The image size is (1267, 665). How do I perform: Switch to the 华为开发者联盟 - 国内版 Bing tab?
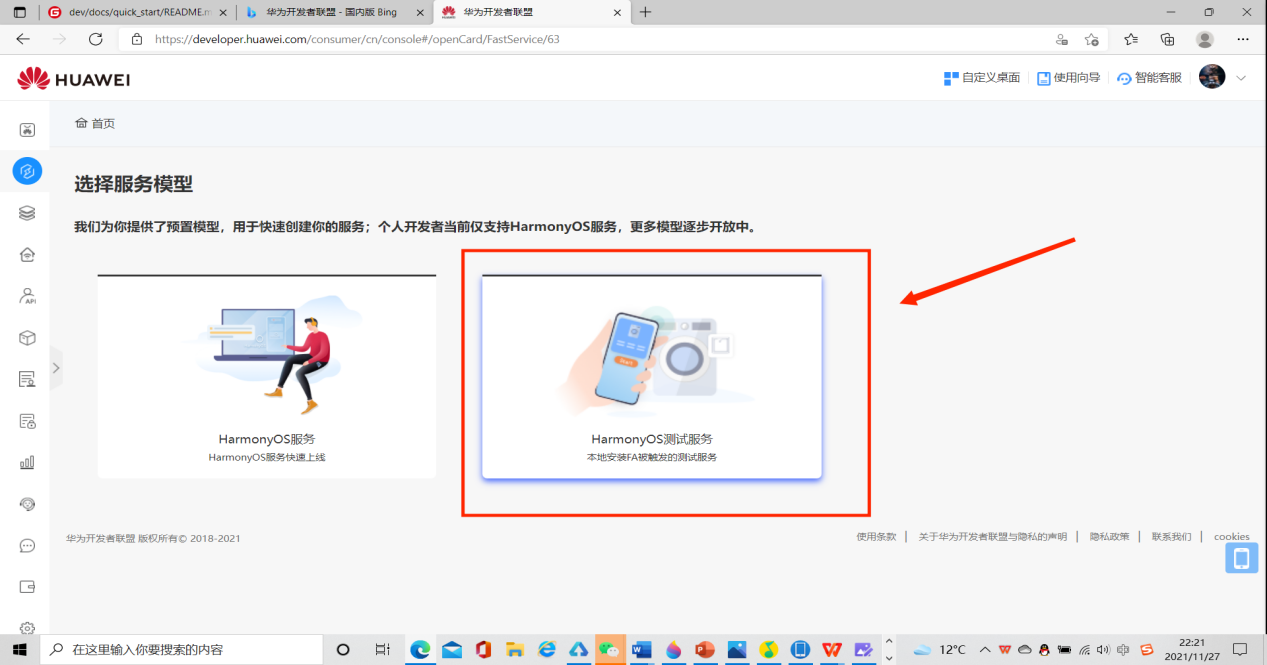coord(334,12)
